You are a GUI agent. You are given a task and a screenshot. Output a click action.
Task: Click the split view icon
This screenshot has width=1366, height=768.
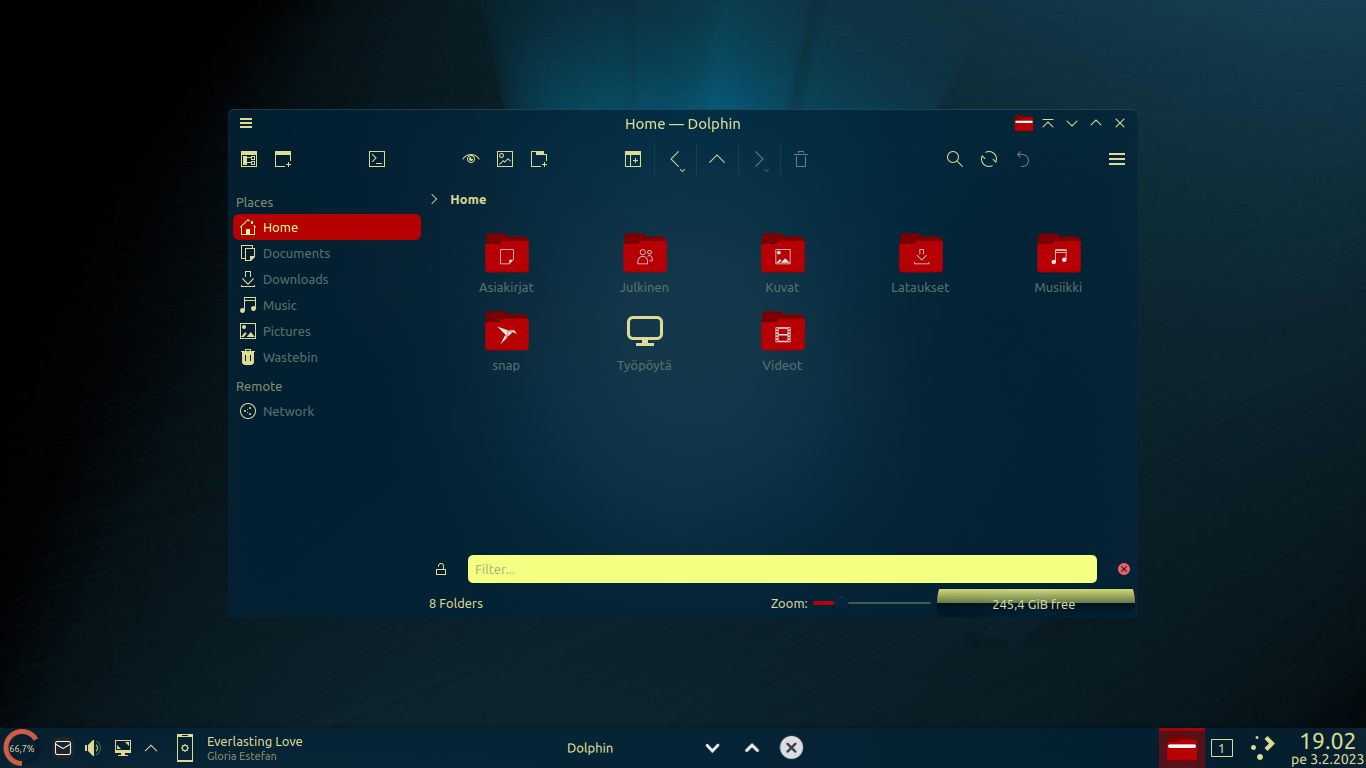click(x=633, y=159)
